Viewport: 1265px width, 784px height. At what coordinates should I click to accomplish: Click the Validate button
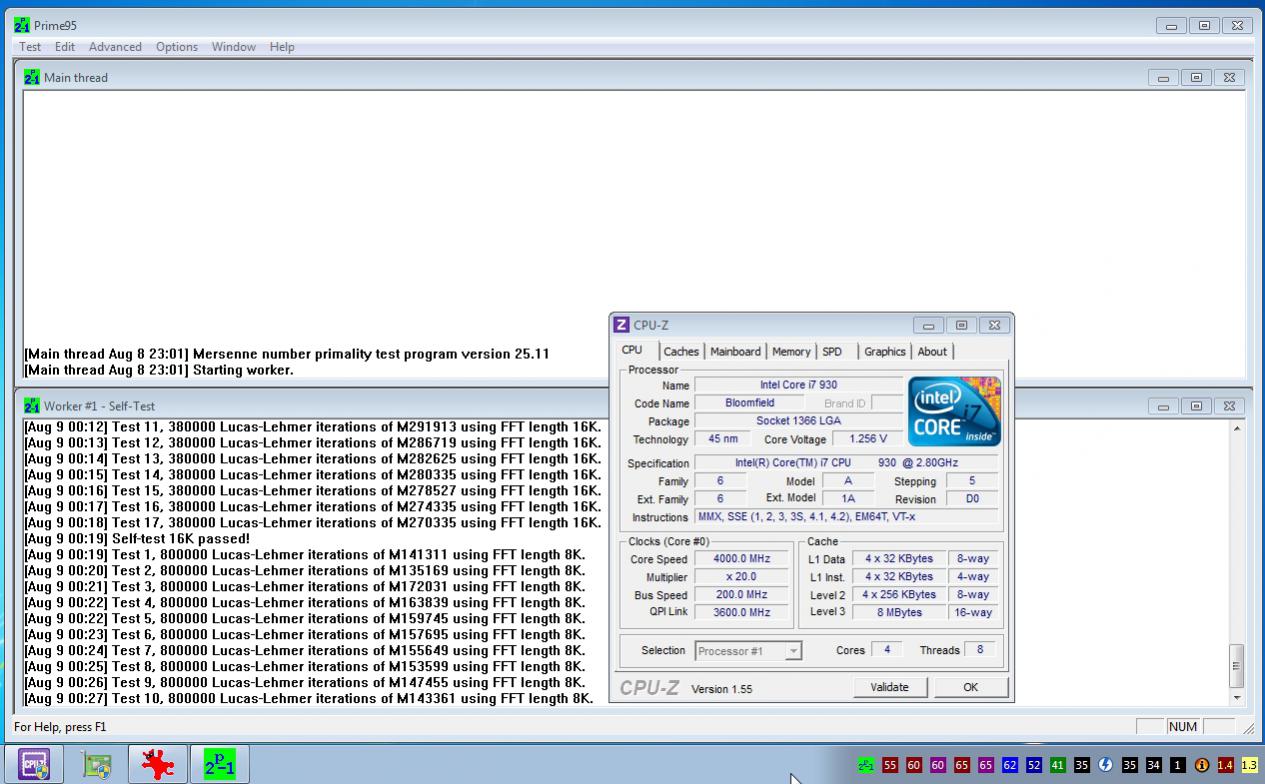pos(890,687)
